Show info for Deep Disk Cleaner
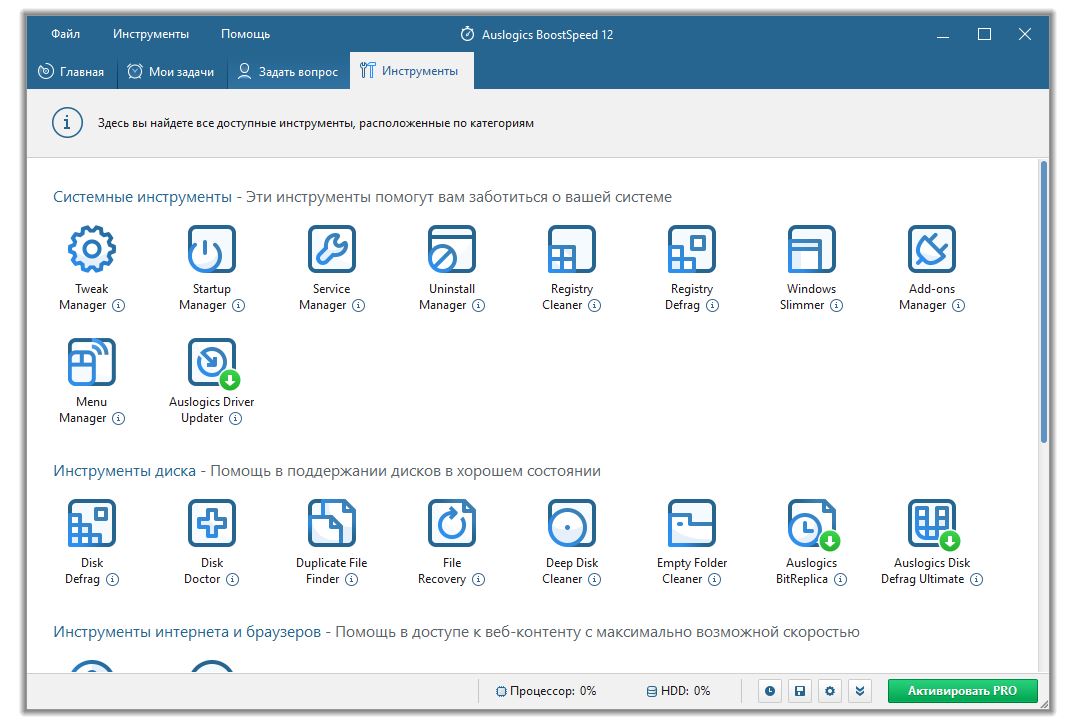Screen dimensions: 1072x724 [595, 580]
